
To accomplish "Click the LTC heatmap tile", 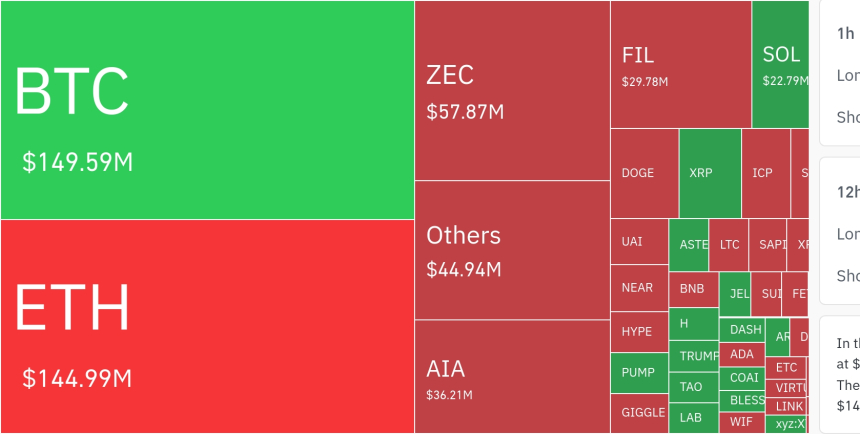I will click(729, 244).
